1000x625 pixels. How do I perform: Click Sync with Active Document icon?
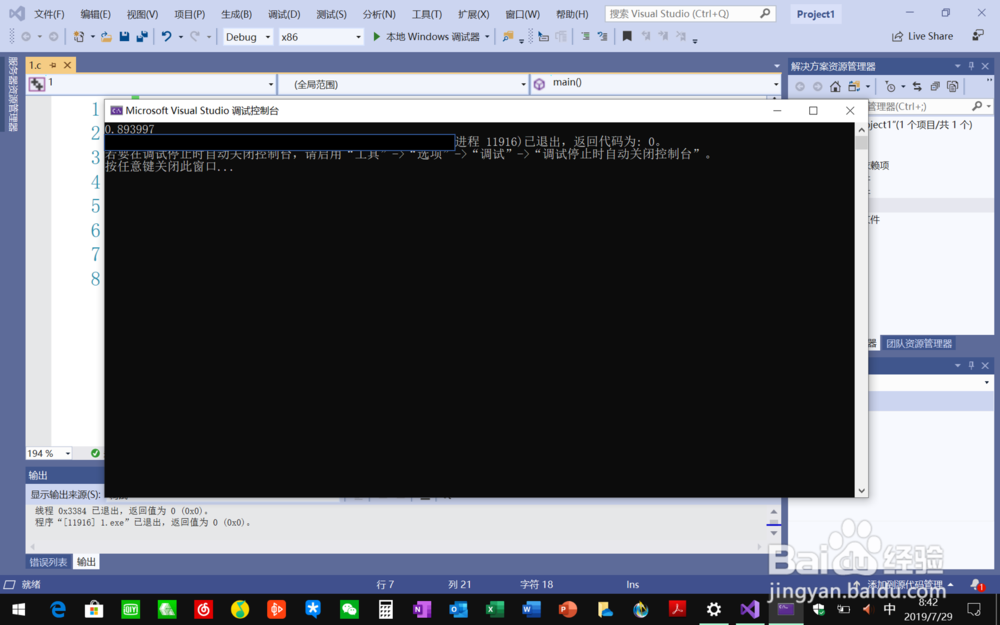[x=917, y=86]
